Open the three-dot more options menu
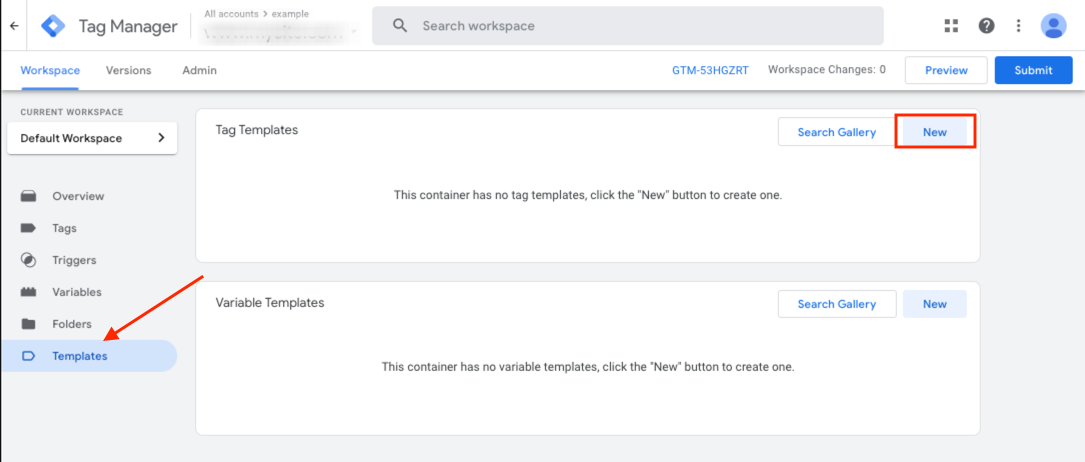The width and height of the screenshot is (1085, 462). pos(1019,26)
